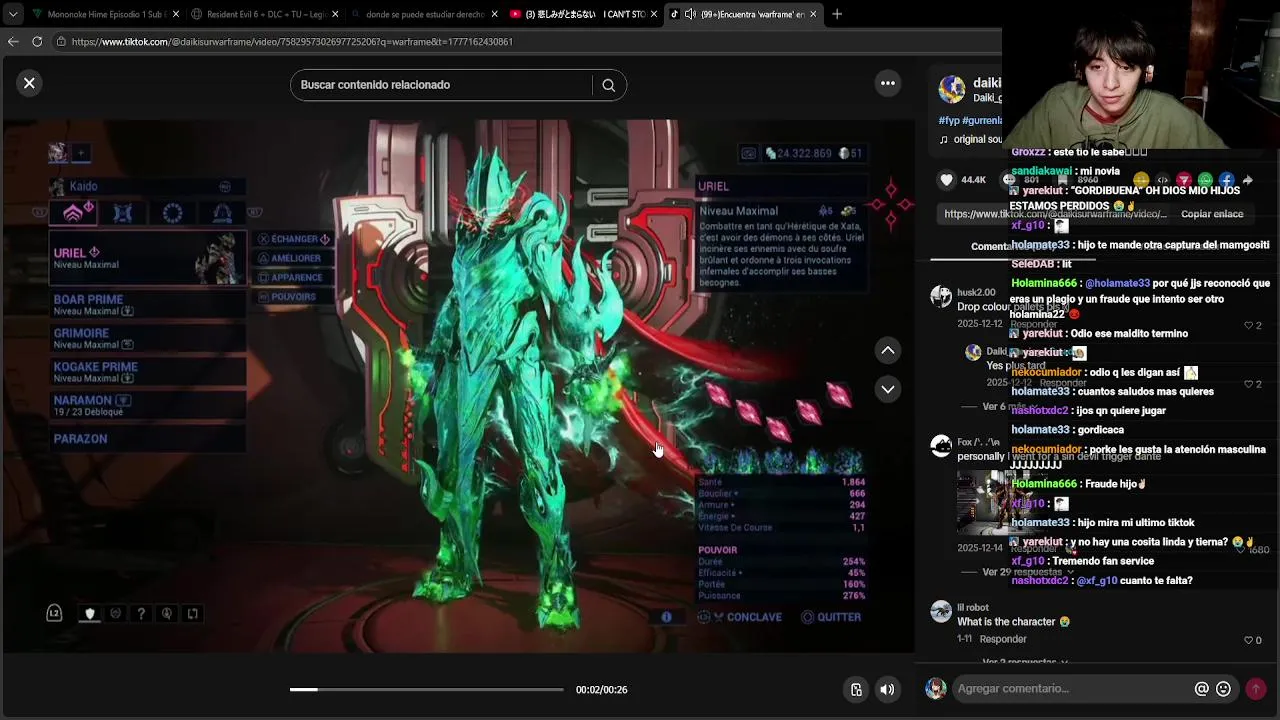Close the Mononoke Hime tab
Screen dimensions: 1280x720
pos(176,14)
